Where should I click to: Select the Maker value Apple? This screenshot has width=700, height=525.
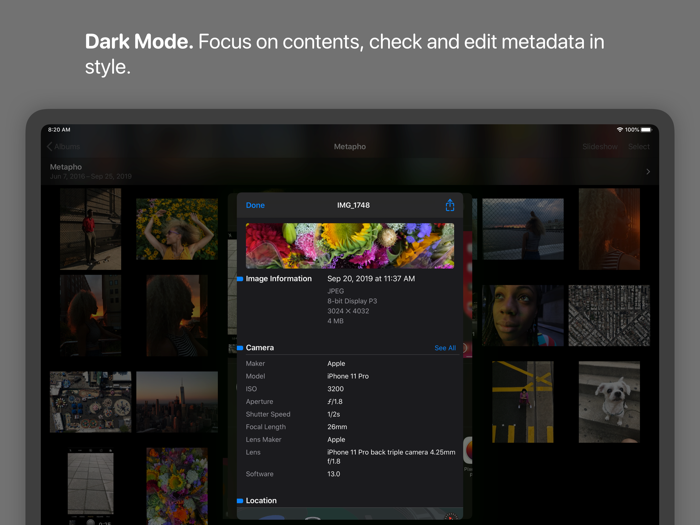[x=336, y=363]
